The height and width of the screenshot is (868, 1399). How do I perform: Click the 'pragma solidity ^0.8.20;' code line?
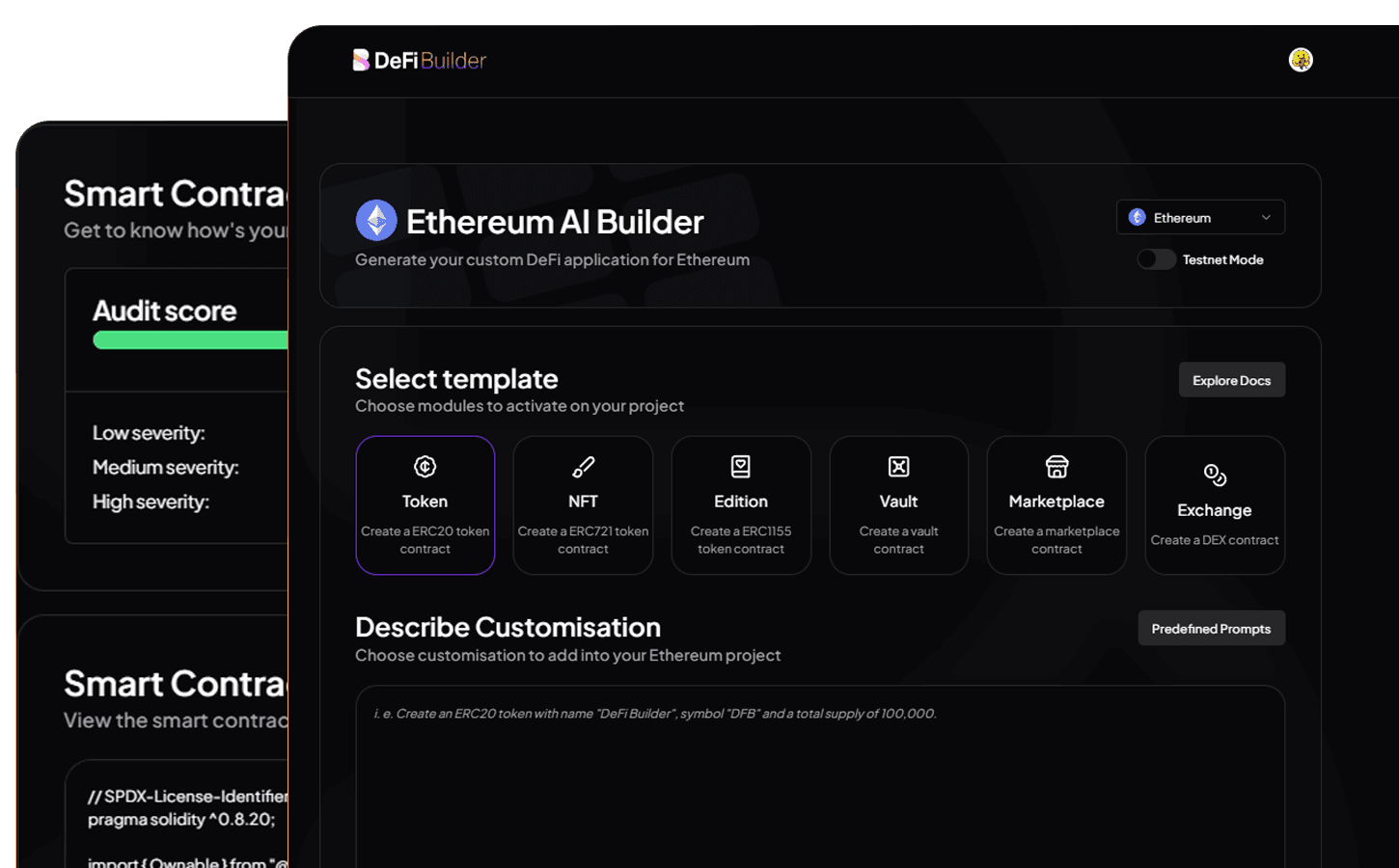(x=181, y=820)
